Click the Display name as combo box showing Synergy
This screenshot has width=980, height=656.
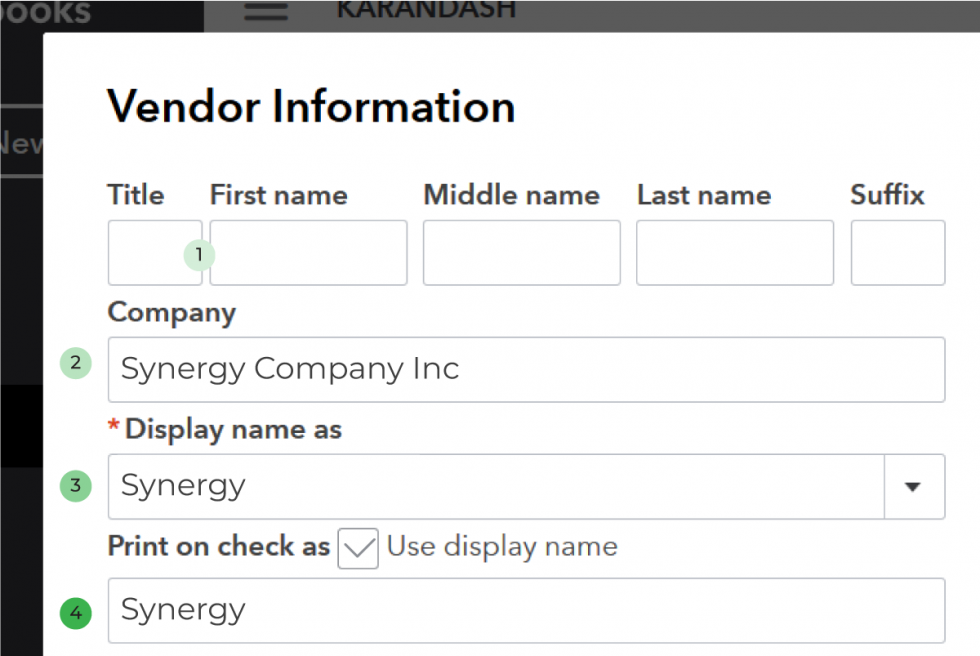496,487
